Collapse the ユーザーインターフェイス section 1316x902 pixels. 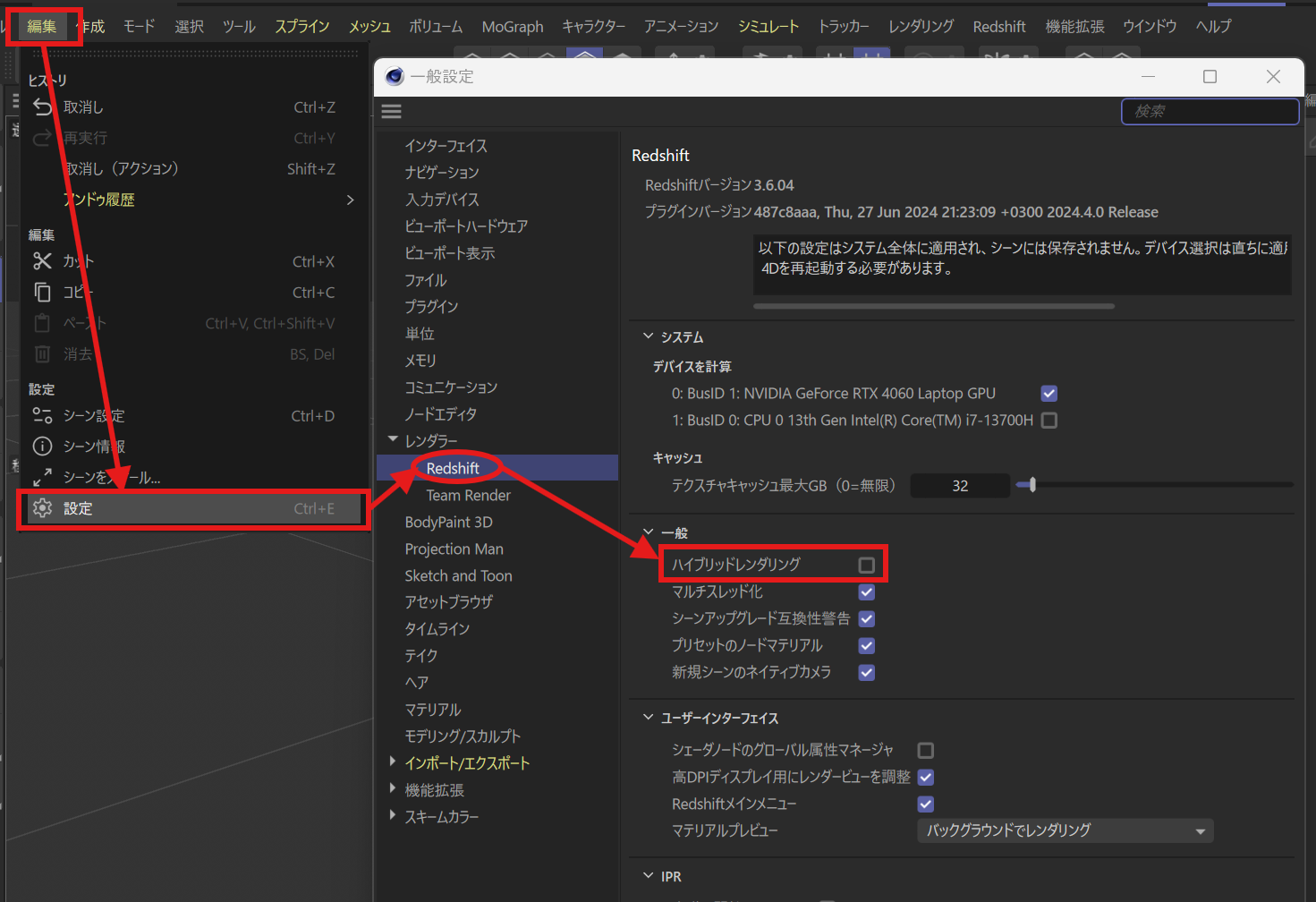(x=649, y=718)
